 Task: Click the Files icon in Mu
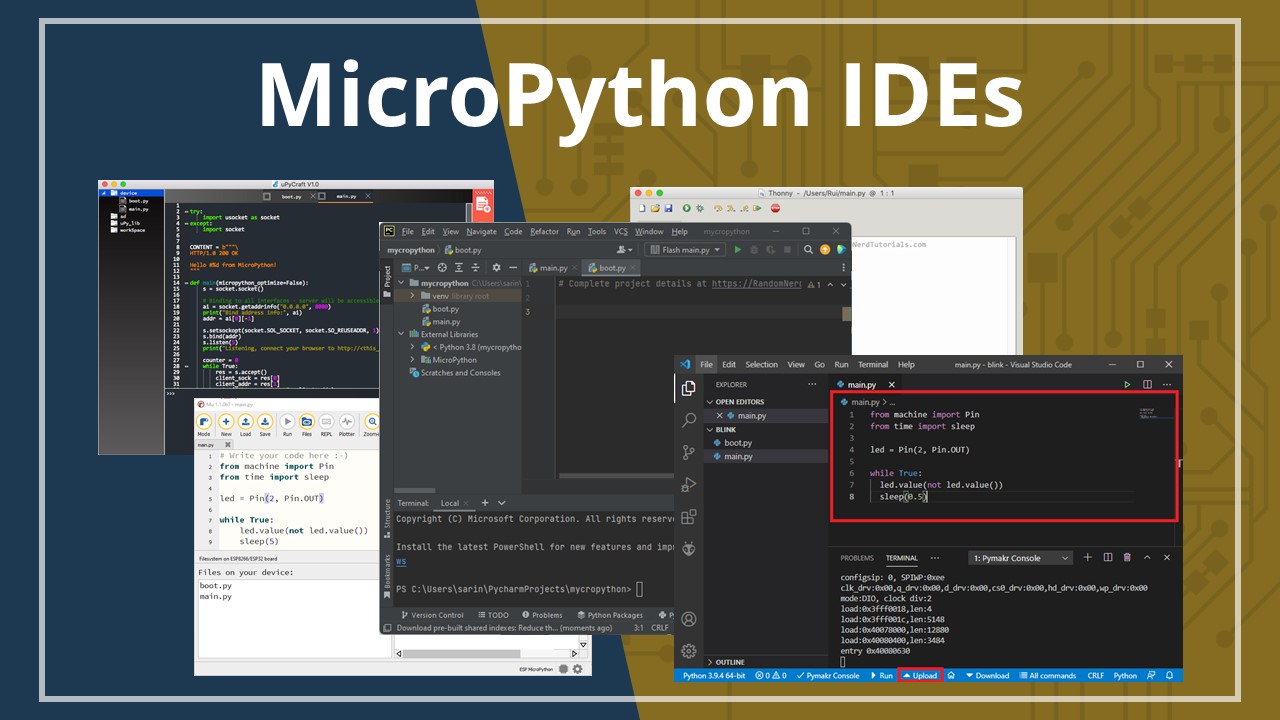(307, 422)
